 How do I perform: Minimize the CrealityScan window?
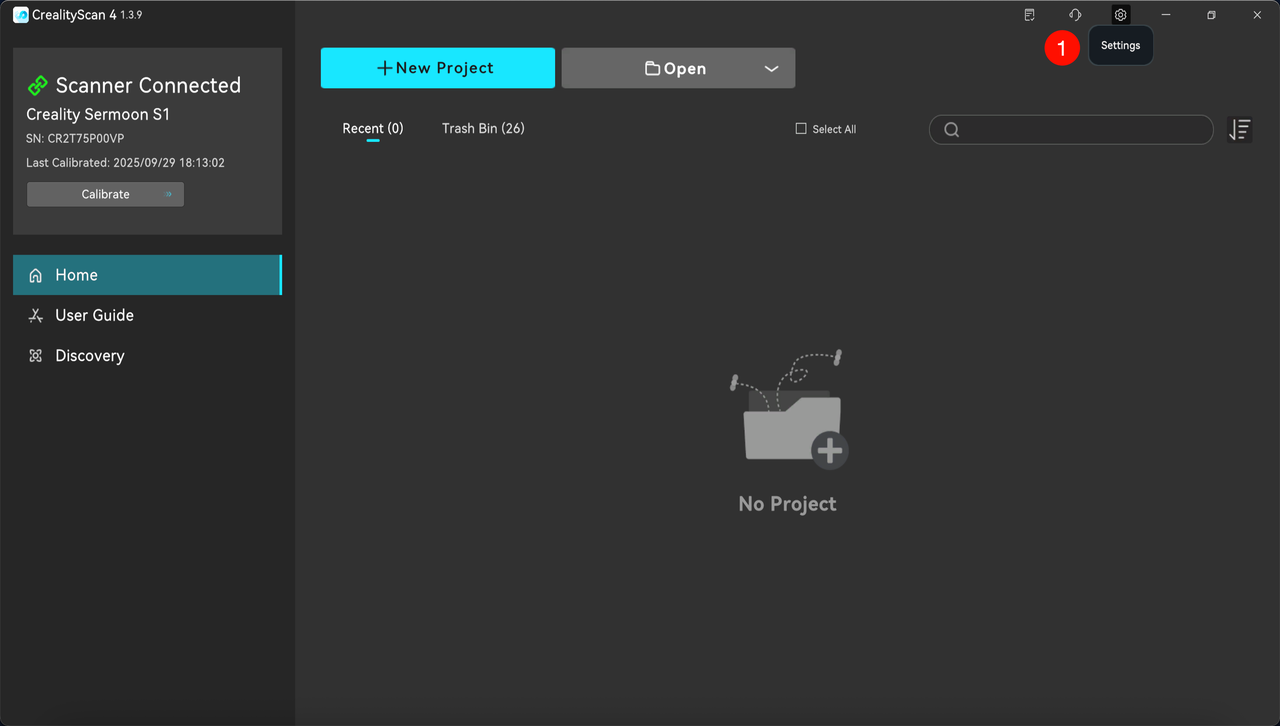point(1165,14)
